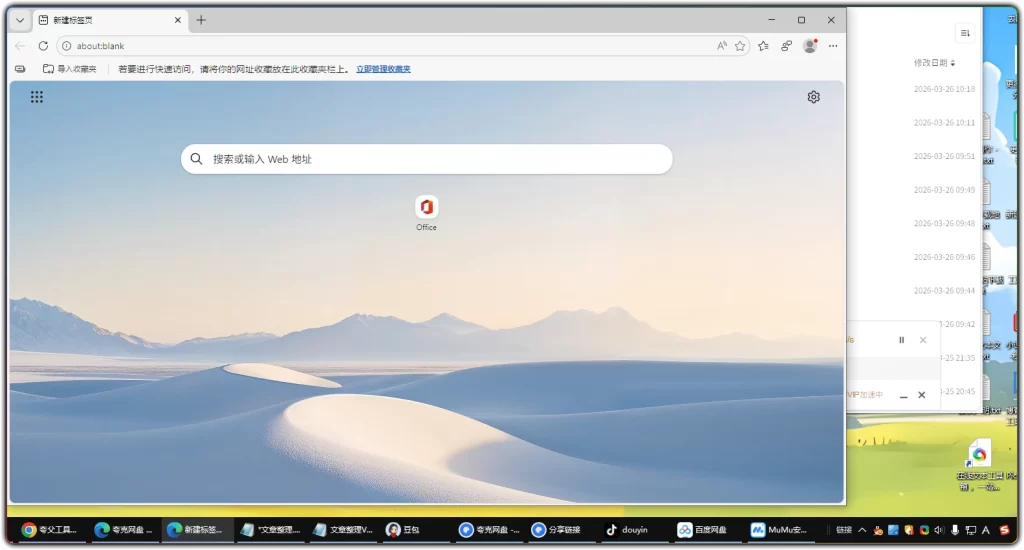Viewport: 1024px width, 550px height.
Task: Open the browser profile avatar
Action: pos(810,46)
